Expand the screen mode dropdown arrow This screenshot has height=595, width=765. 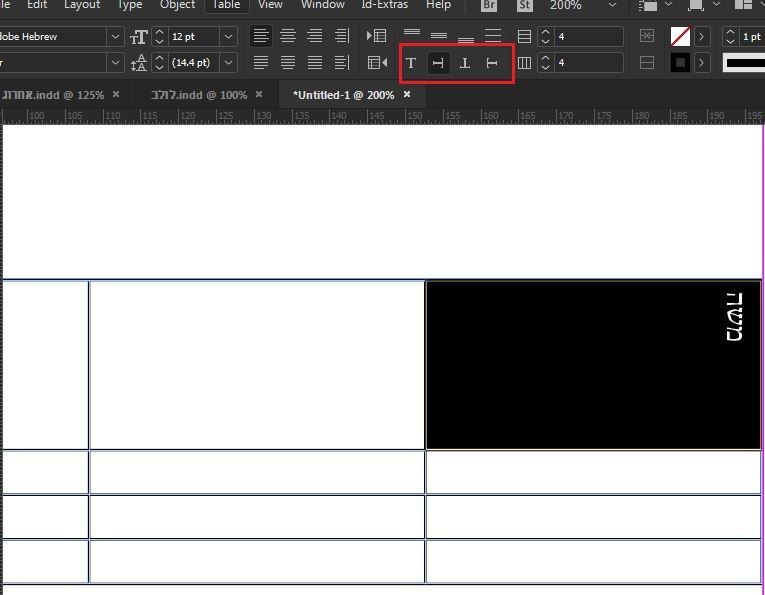click(716, 4)
